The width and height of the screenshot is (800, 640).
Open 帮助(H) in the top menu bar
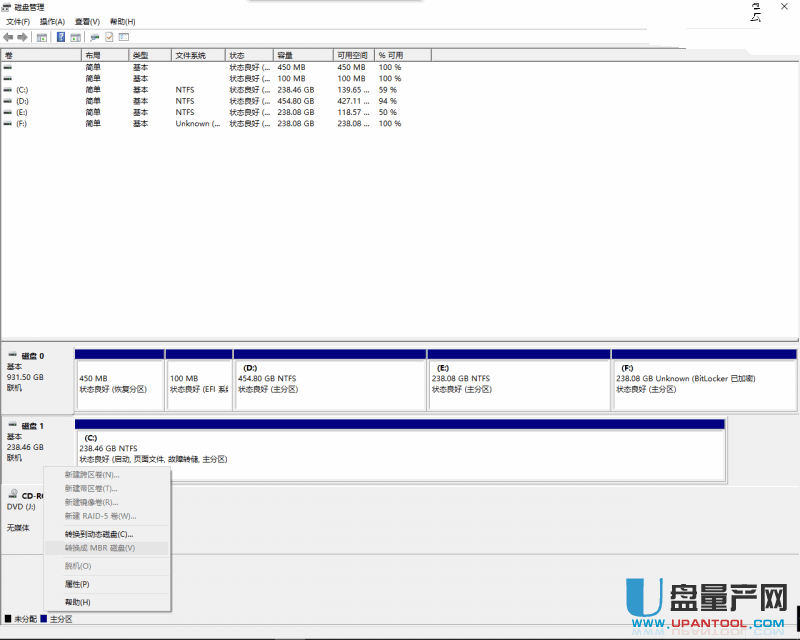(x=122, y=21)
